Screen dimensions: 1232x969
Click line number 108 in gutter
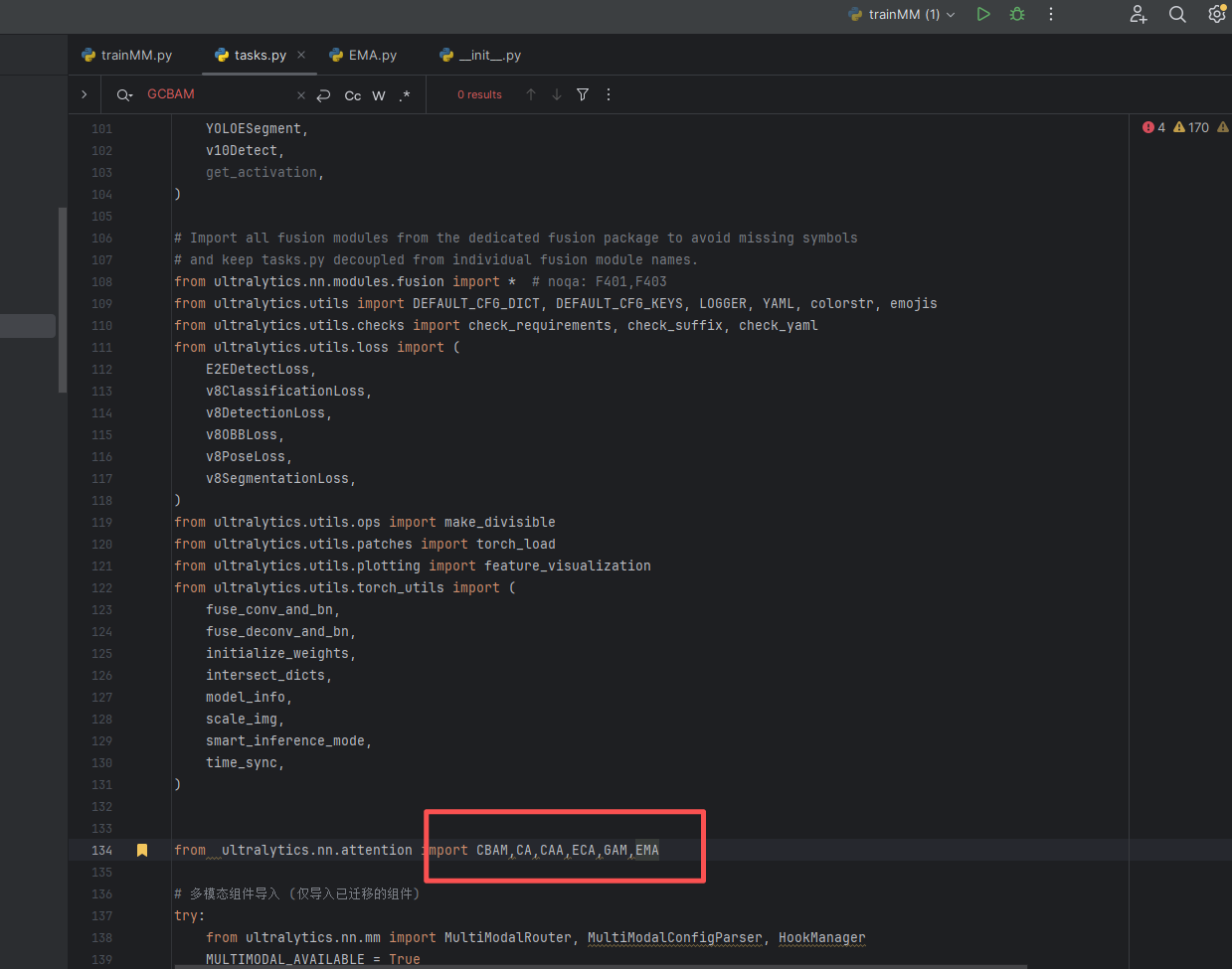101,281
